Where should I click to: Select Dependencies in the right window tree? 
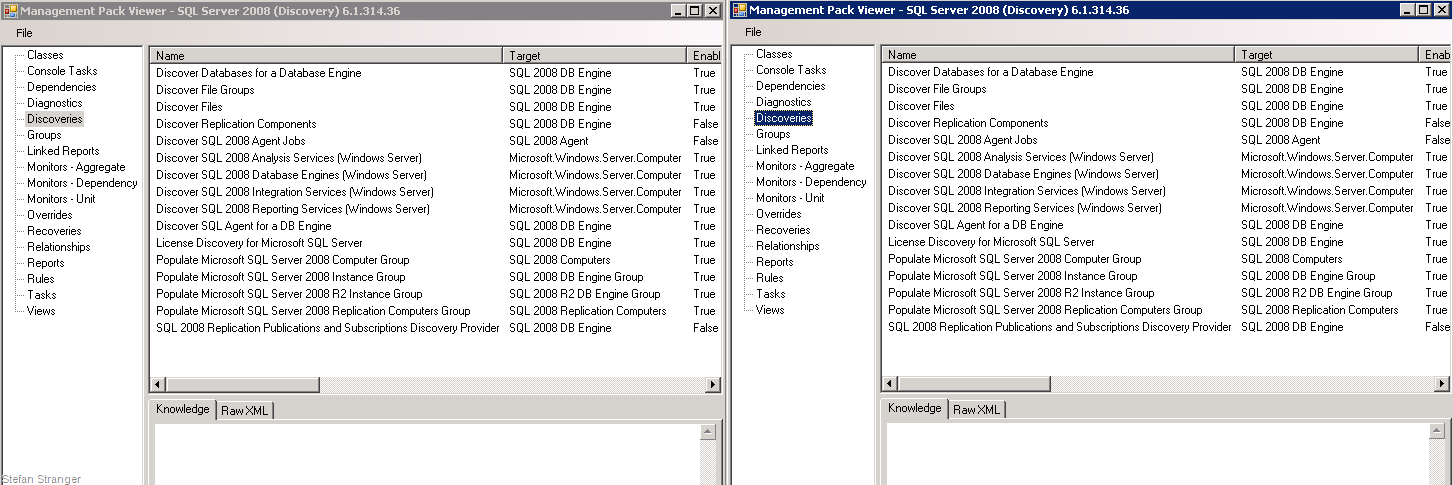[x=790, y=86]
